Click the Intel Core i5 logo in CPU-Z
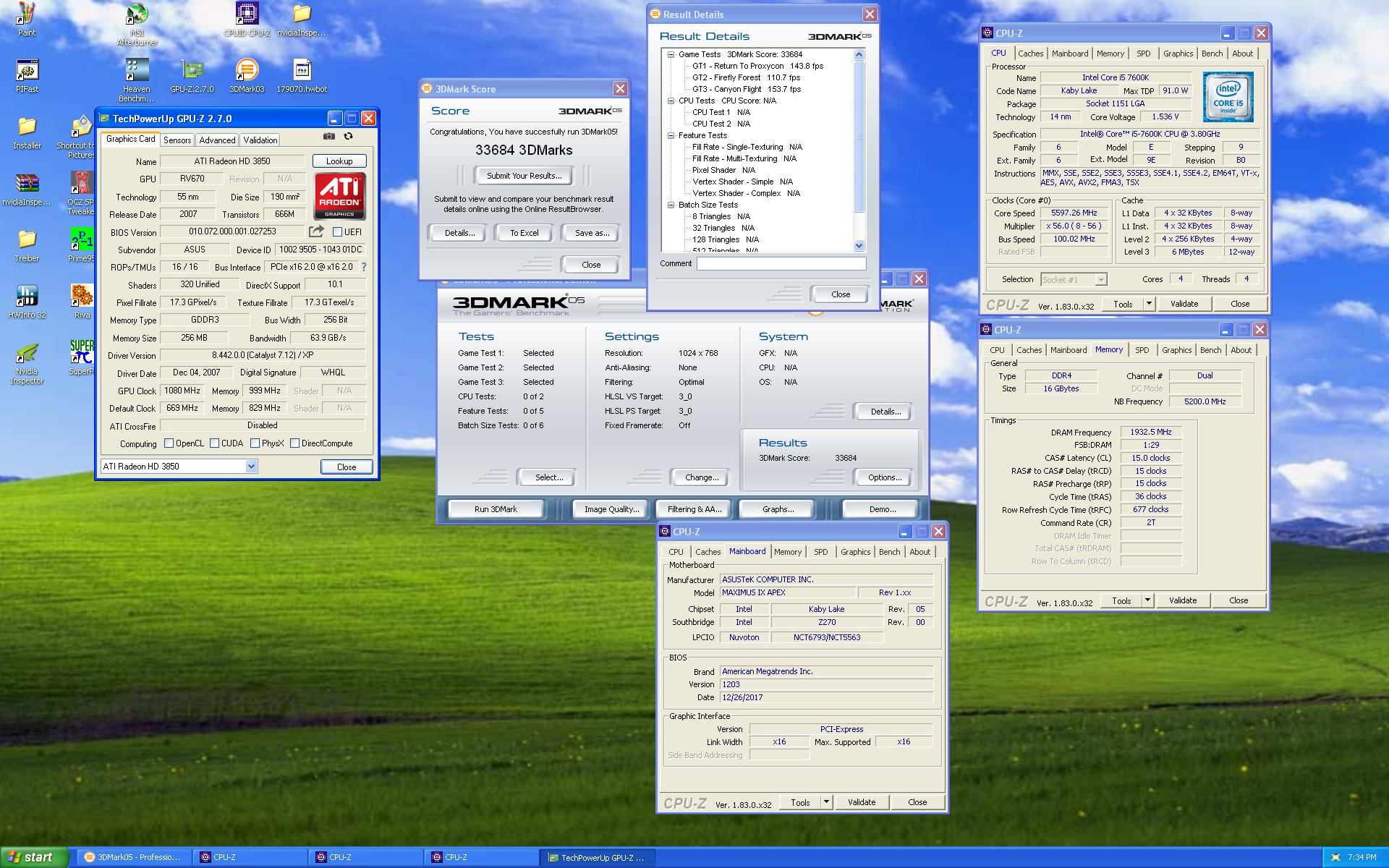 pyautogui.click(x=1228, y=96)
